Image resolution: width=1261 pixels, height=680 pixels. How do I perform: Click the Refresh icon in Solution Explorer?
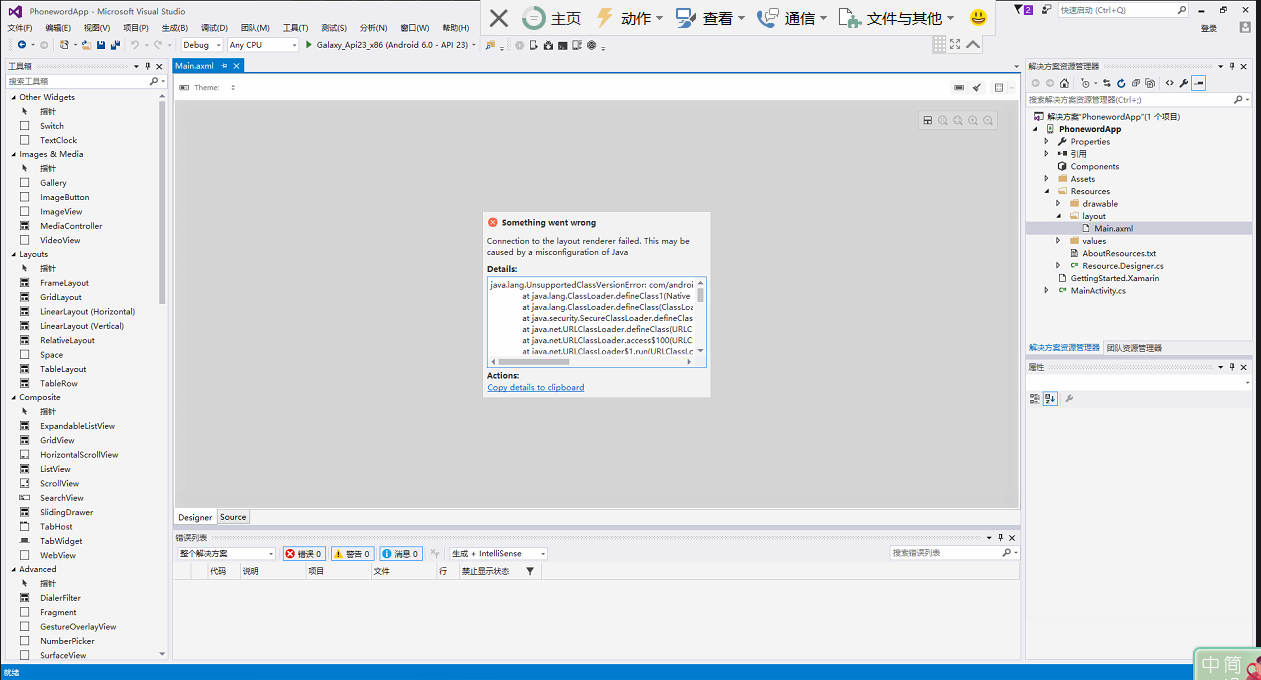pyautogui.click(x=1121, y=83)
